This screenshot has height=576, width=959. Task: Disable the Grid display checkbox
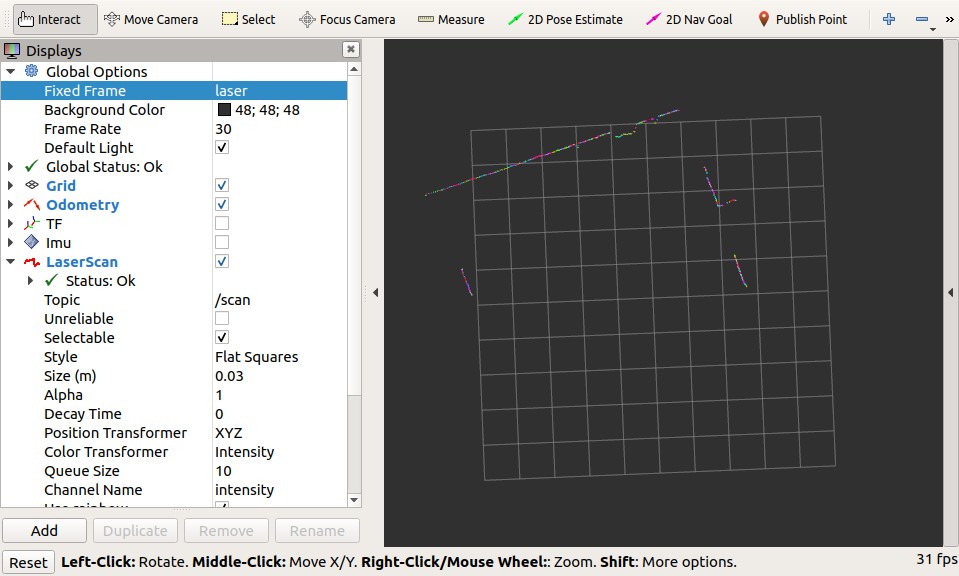click(x=222, y=185)
